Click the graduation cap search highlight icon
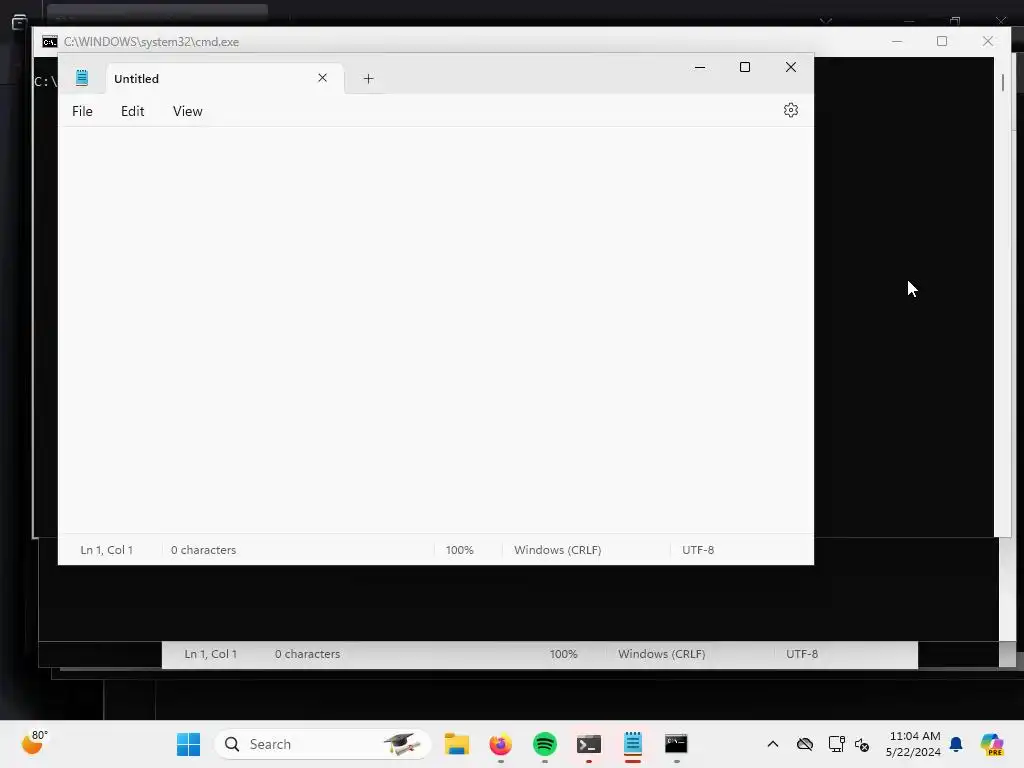Image resolution: width=1024 pixels, height=768 pixels. pos(401,743)
